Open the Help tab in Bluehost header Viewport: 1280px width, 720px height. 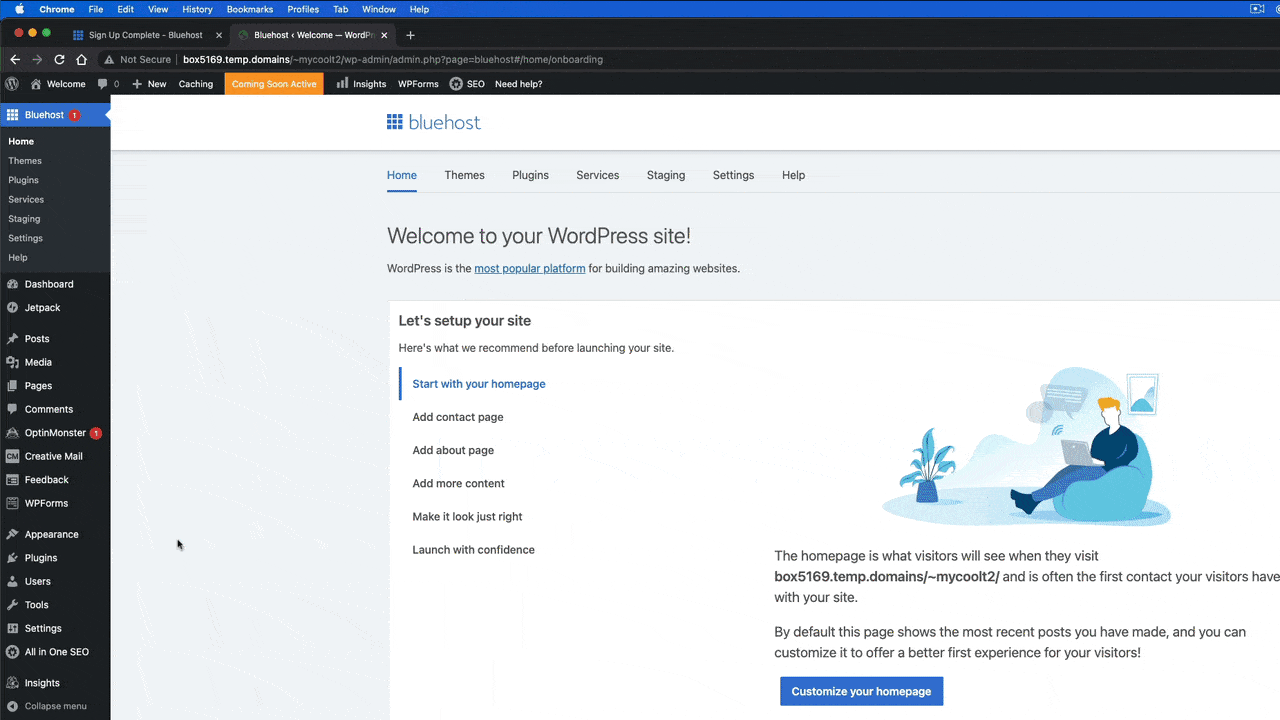(x=793, y=175)
